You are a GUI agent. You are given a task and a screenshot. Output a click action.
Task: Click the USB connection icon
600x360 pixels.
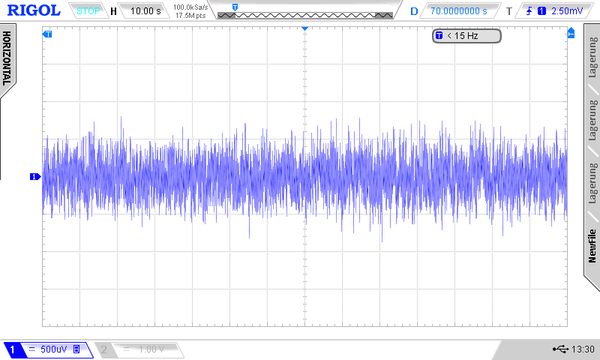coord(560,349)
